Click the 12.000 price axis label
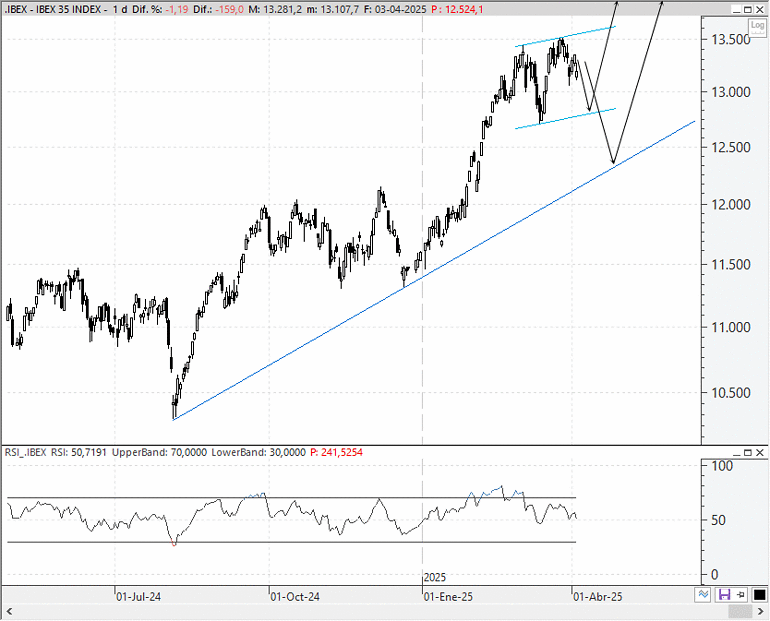Image resolution: width=770 pixels, height=621 pixels. (x=731, y=205)
